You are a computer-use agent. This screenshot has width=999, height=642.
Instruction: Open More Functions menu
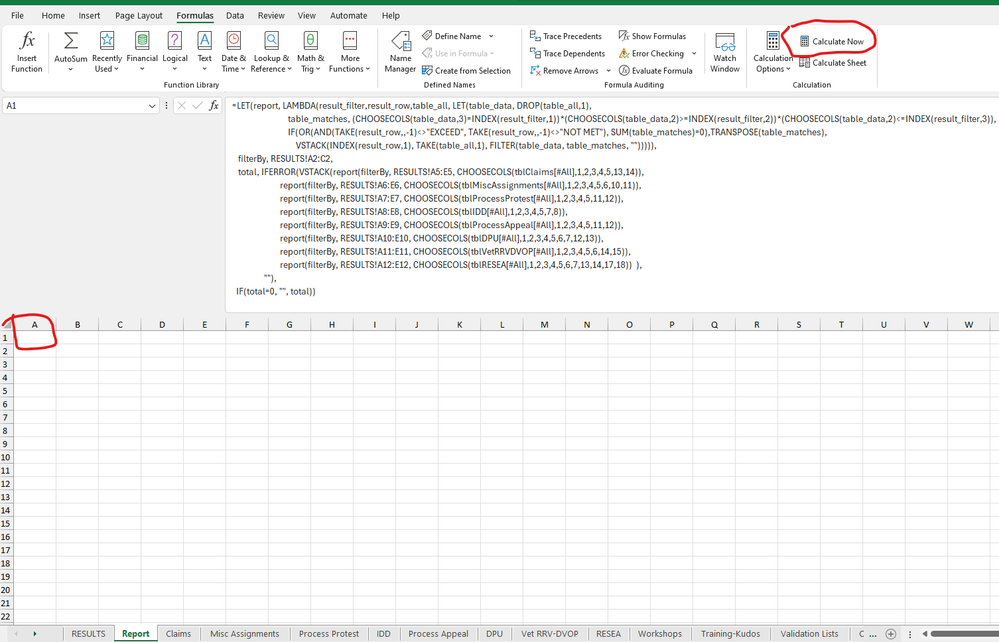pyautogui.click(x=350, y=52)
